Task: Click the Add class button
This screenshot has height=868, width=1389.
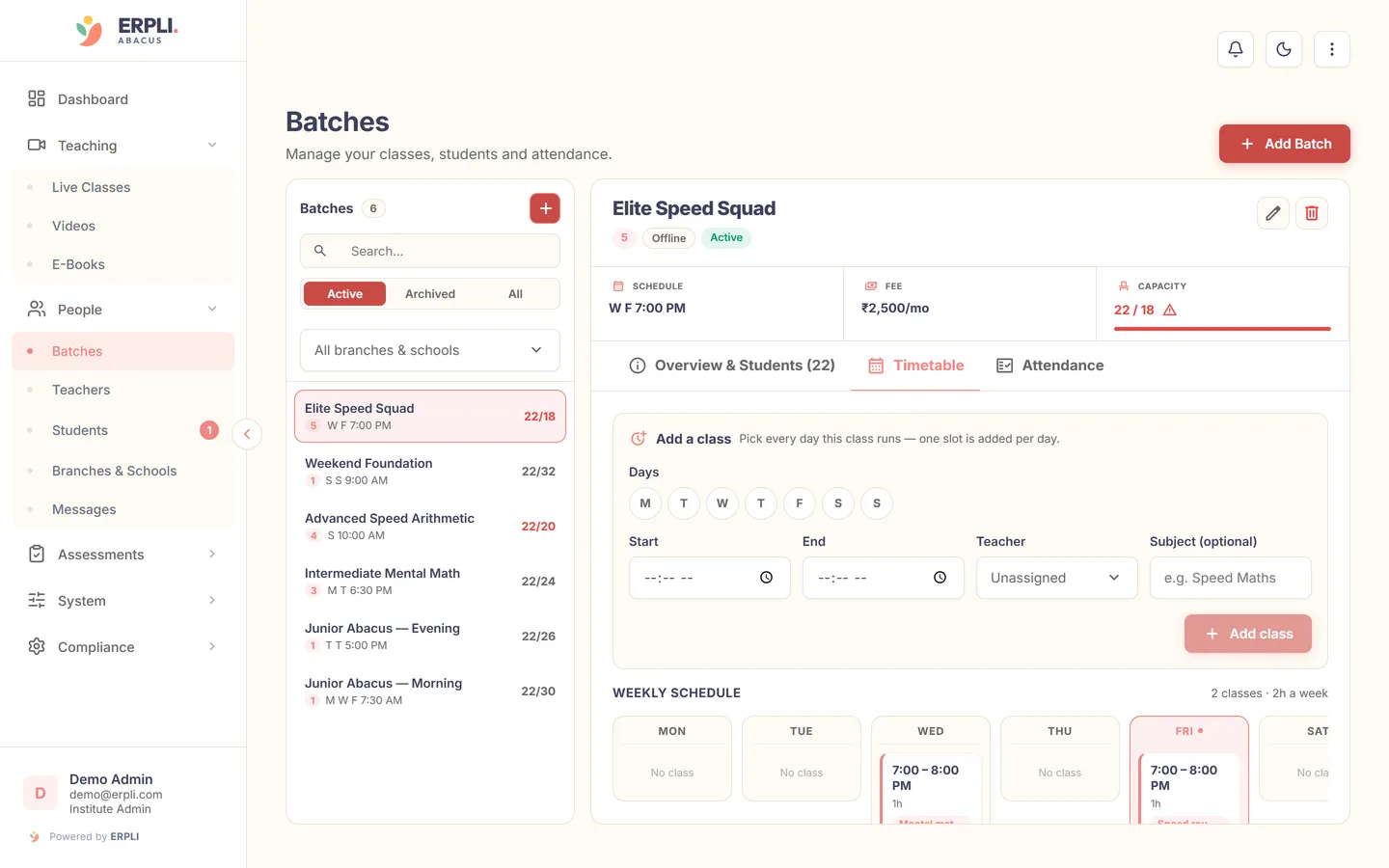Action: 1248,634
